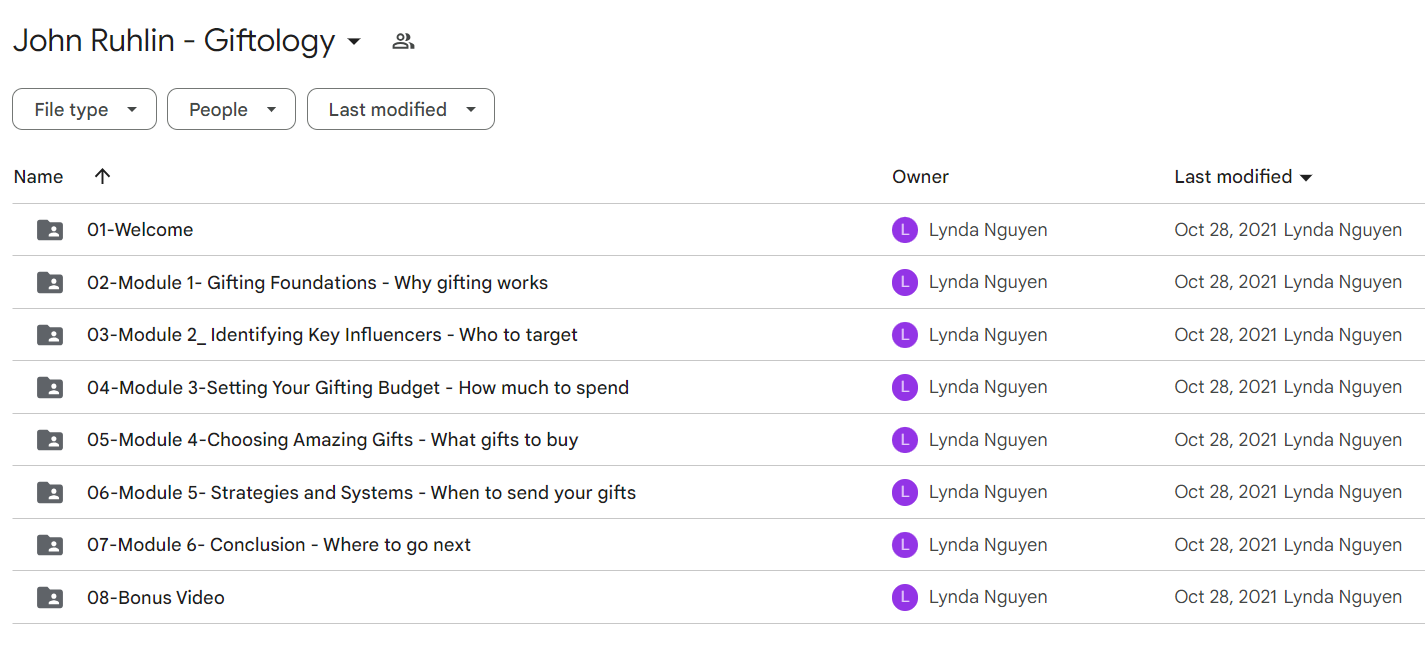
Task: Select 04-Module 3-Setting Your Gifting Budget folder
Action: coord(358,387)
